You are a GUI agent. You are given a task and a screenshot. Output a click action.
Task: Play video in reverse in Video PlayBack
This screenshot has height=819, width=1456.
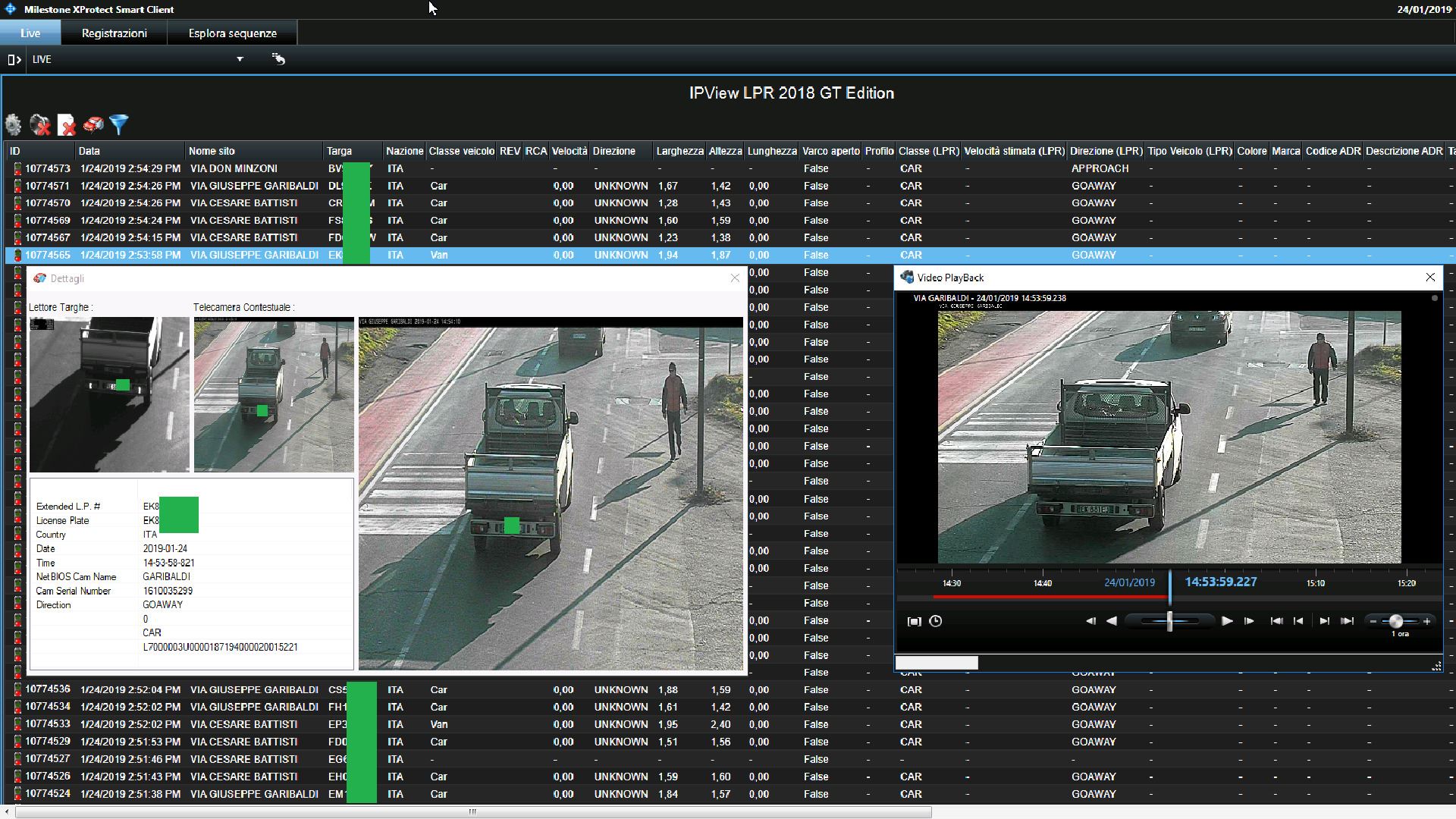(1111, 621)
